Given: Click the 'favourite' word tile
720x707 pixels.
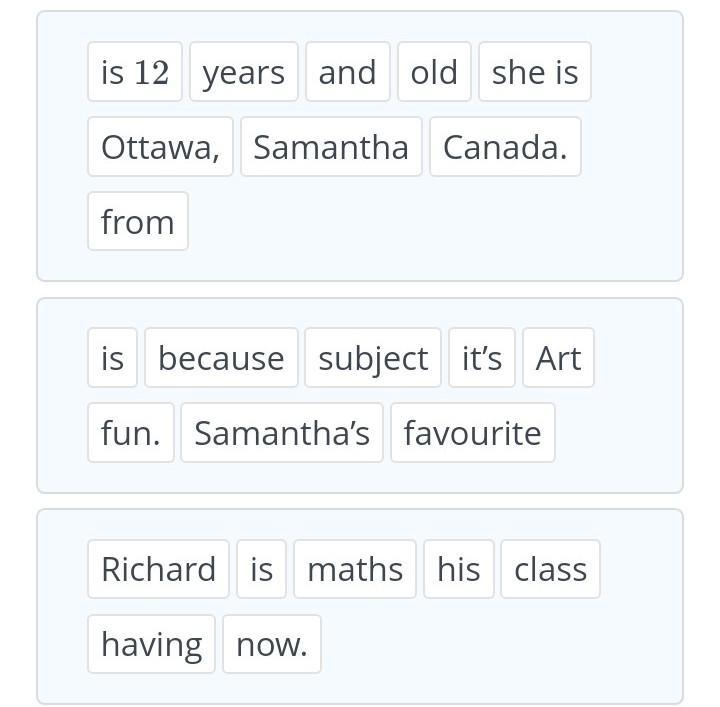Looking at the screenshot, I should coord(473,432).
